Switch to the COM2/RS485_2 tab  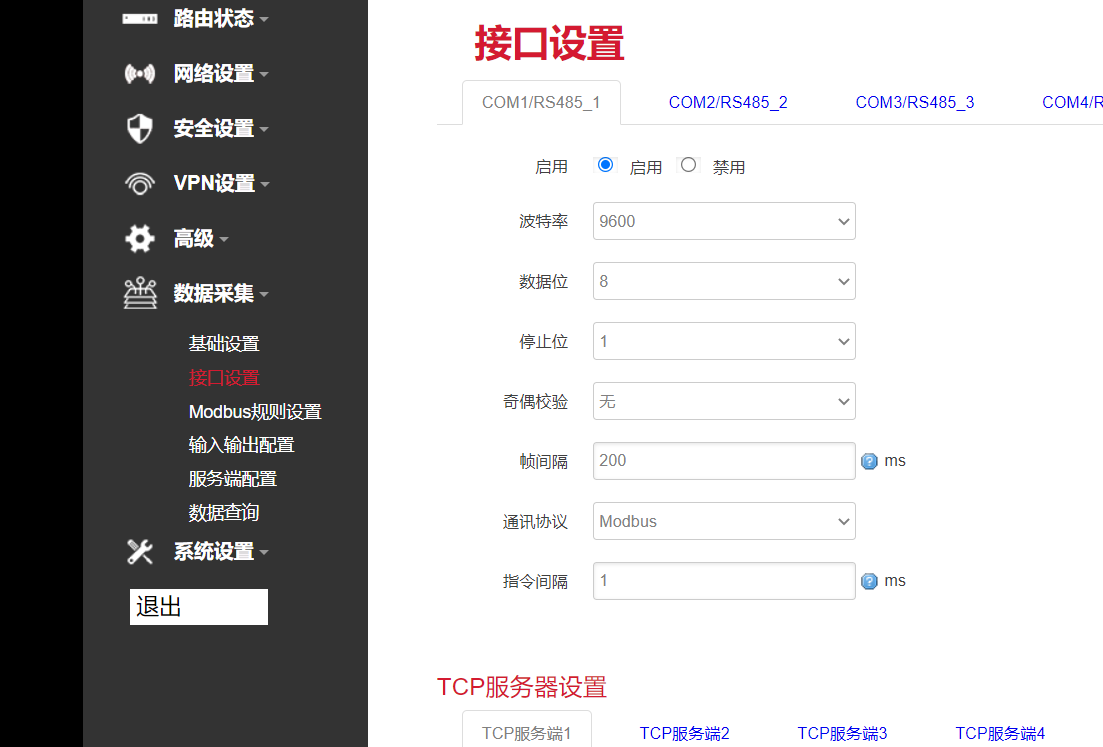pos(727,101)
